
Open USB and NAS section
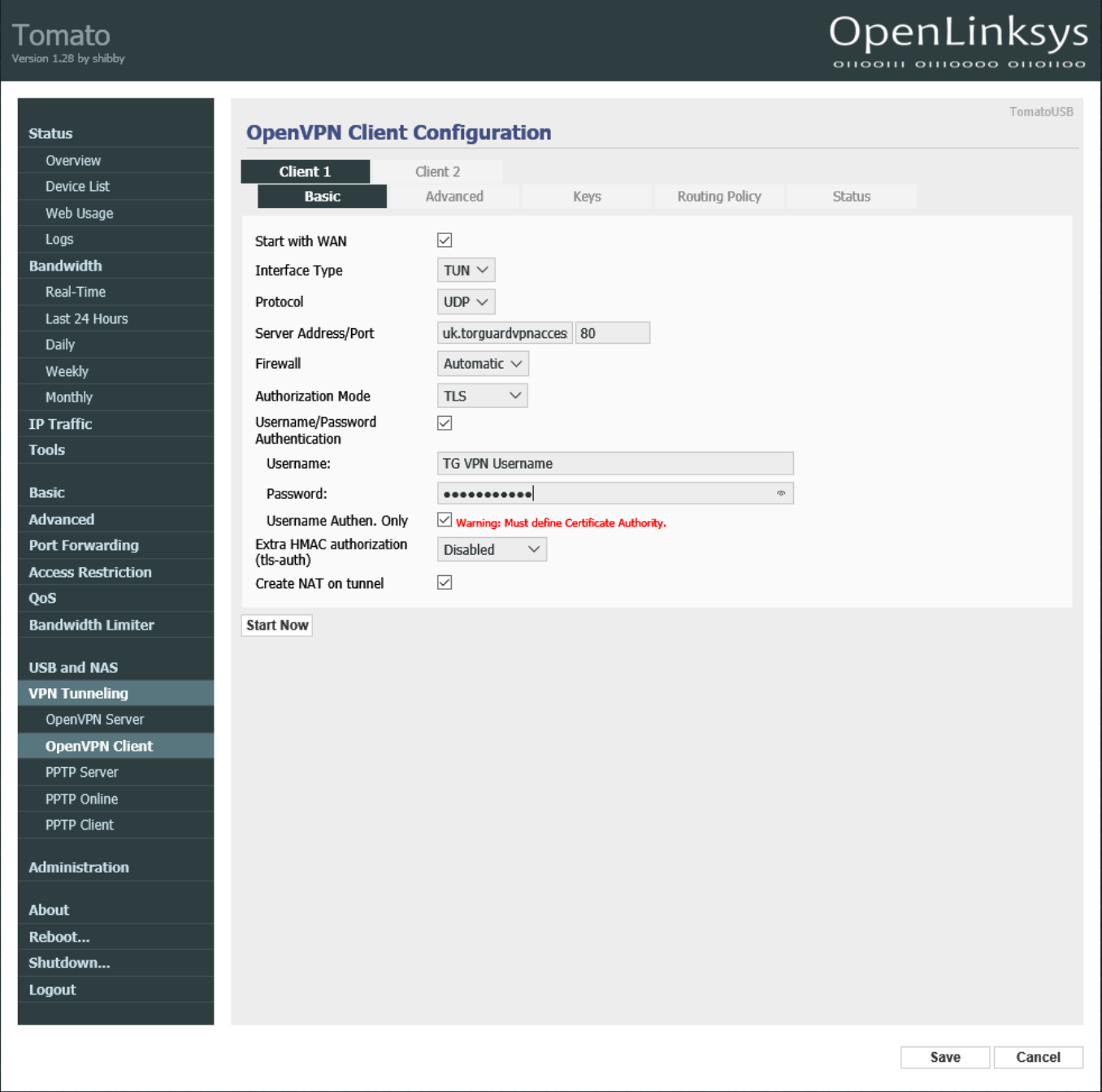(x=115, y=667)
